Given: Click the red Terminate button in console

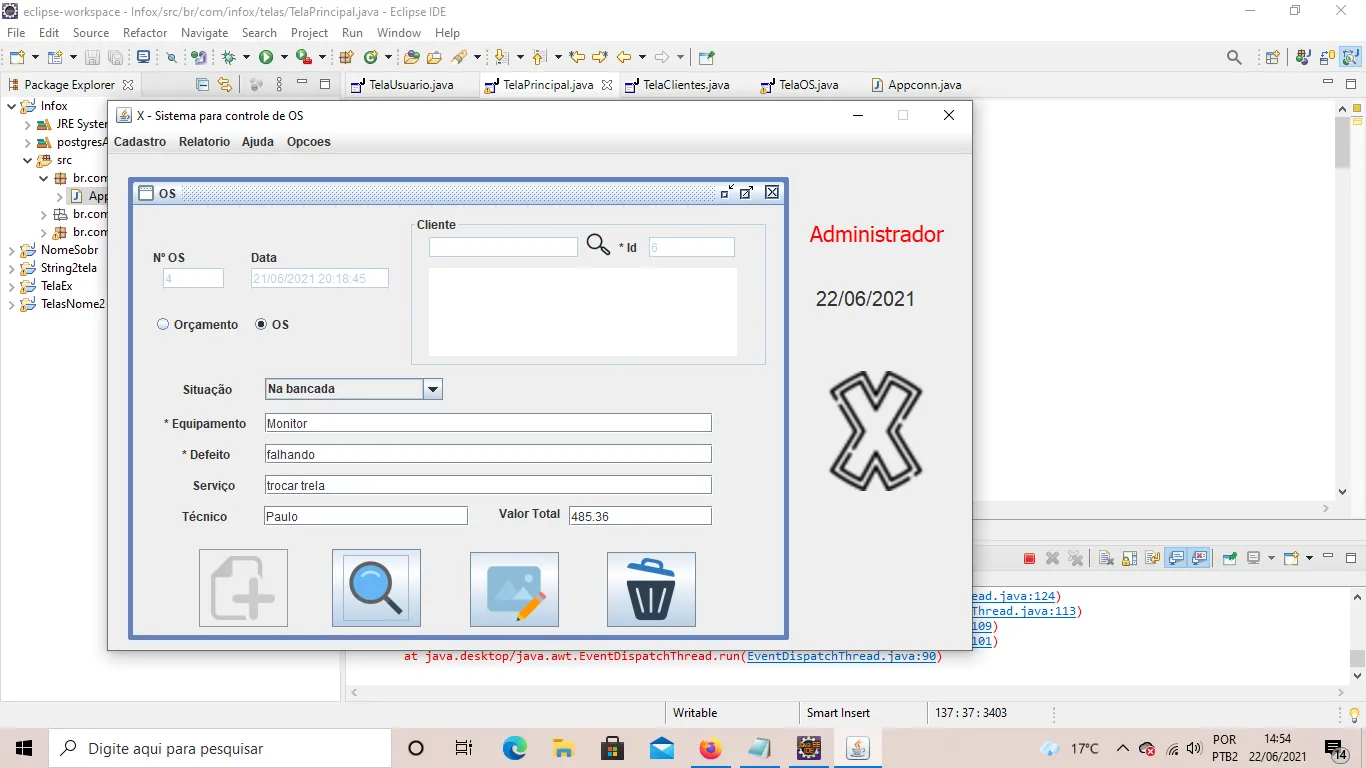Looking at the screenshot, I should [1029, 558].
